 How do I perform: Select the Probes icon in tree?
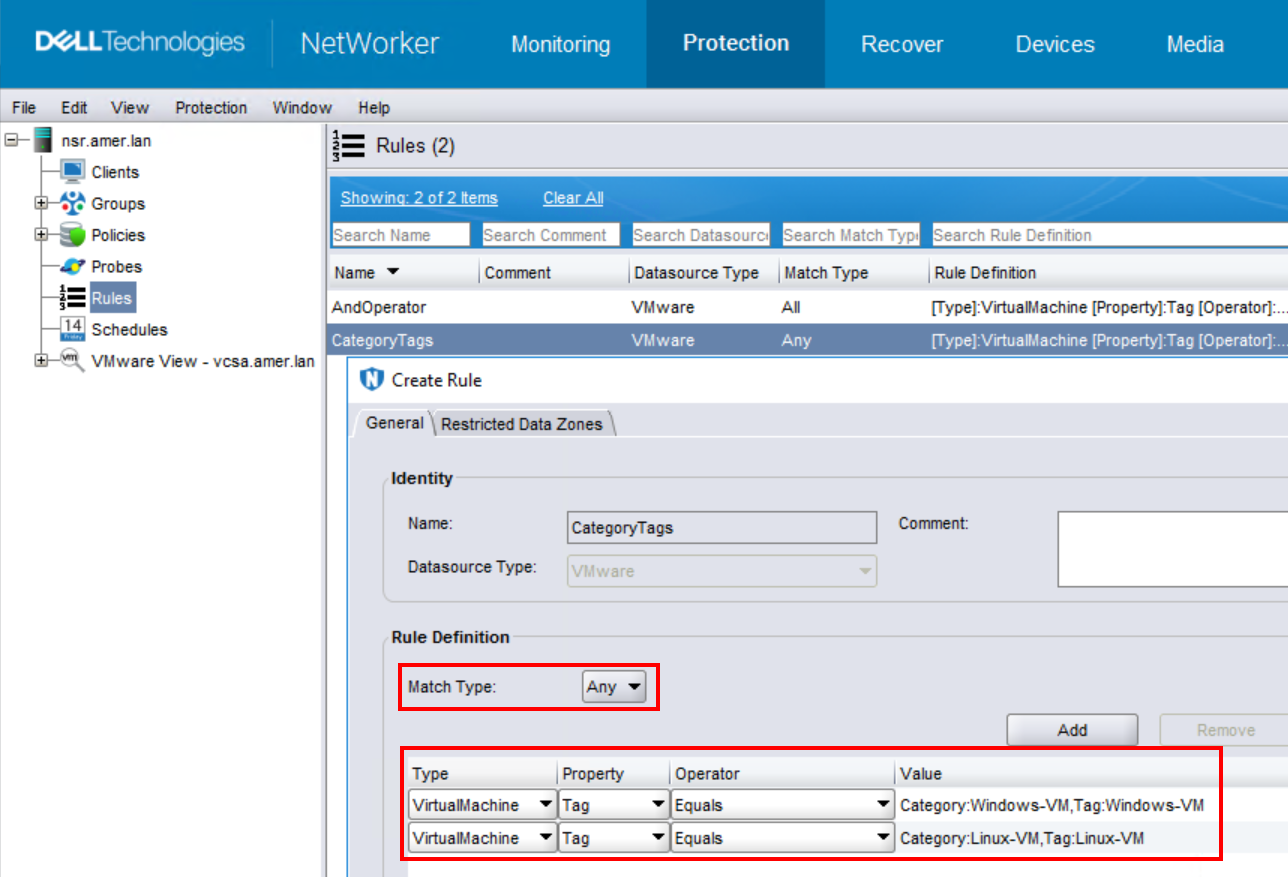pos(73,267)
